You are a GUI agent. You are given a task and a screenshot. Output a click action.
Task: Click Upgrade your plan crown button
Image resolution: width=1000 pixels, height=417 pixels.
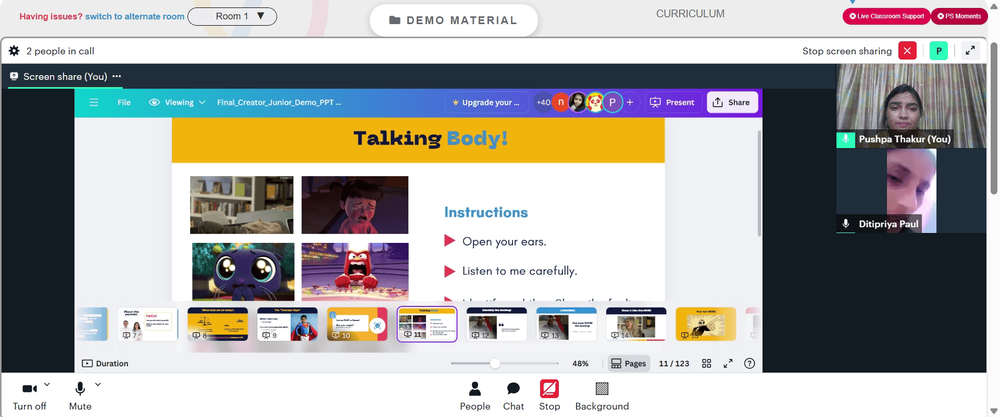[x=487, y=102]
